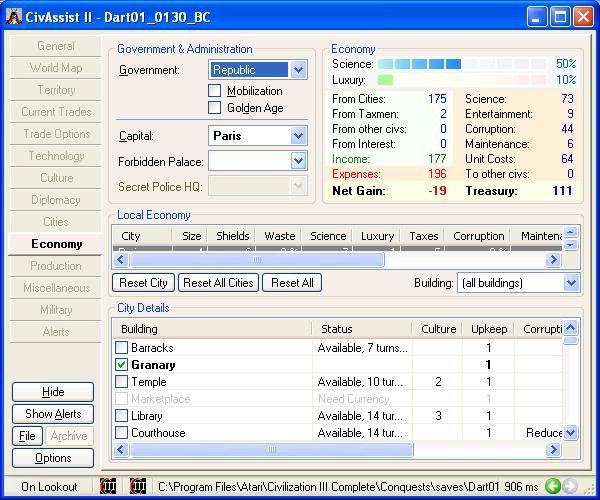600x500 pixels.
Task: Click City Details horizontal scrollbar thumb
Action: 272,450
